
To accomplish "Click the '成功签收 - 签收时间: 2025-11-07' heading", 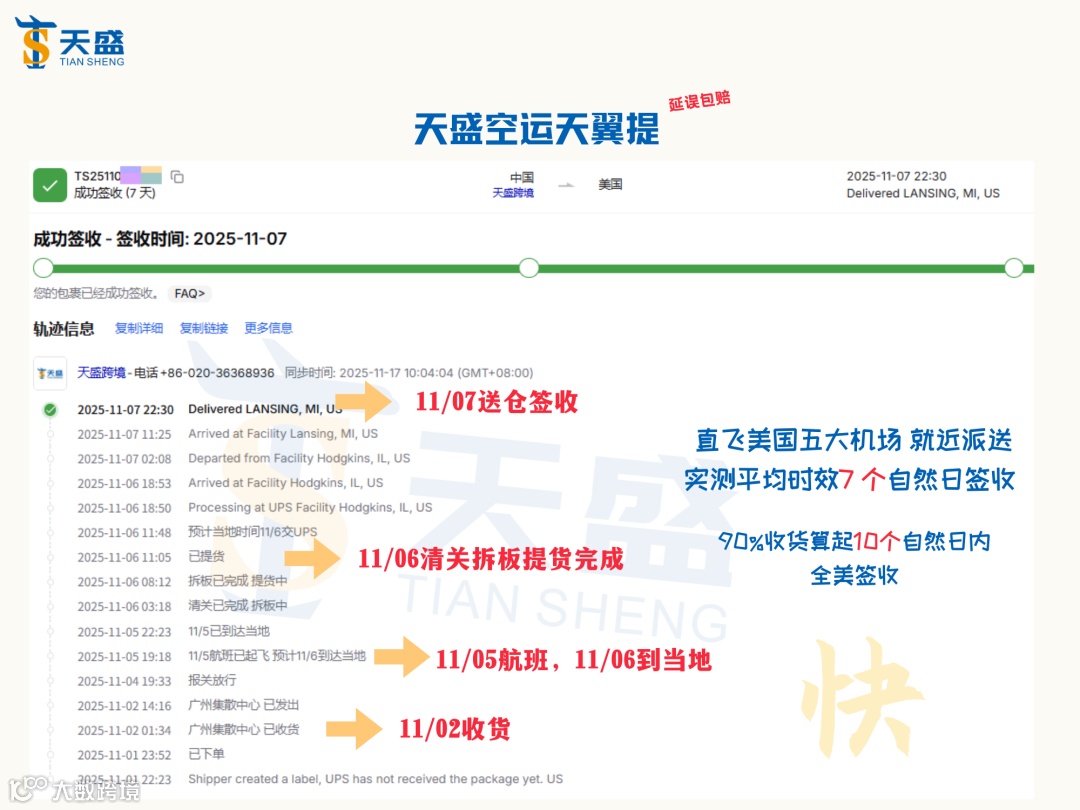I will (x=160, y=239).
